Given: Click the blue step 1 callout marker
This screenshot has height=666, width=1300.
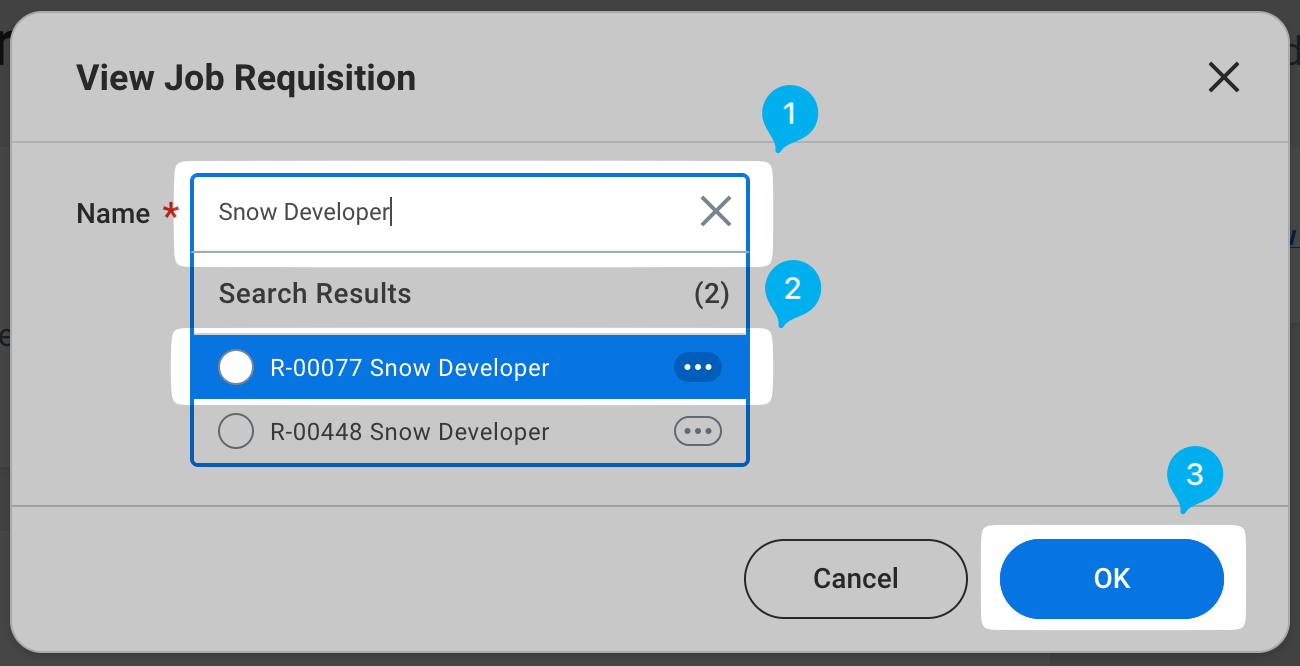Looking at the screenshot, I should point(790,115).
